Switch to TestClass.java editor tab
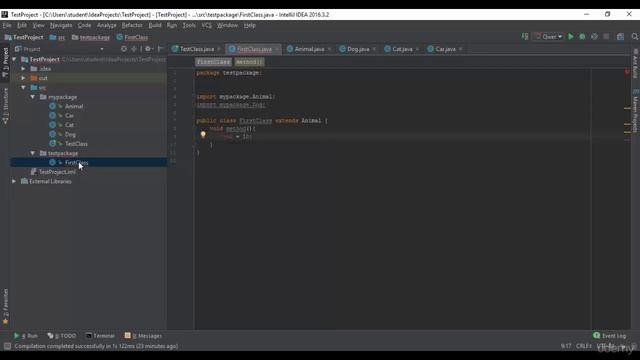 tap(197, 49)
